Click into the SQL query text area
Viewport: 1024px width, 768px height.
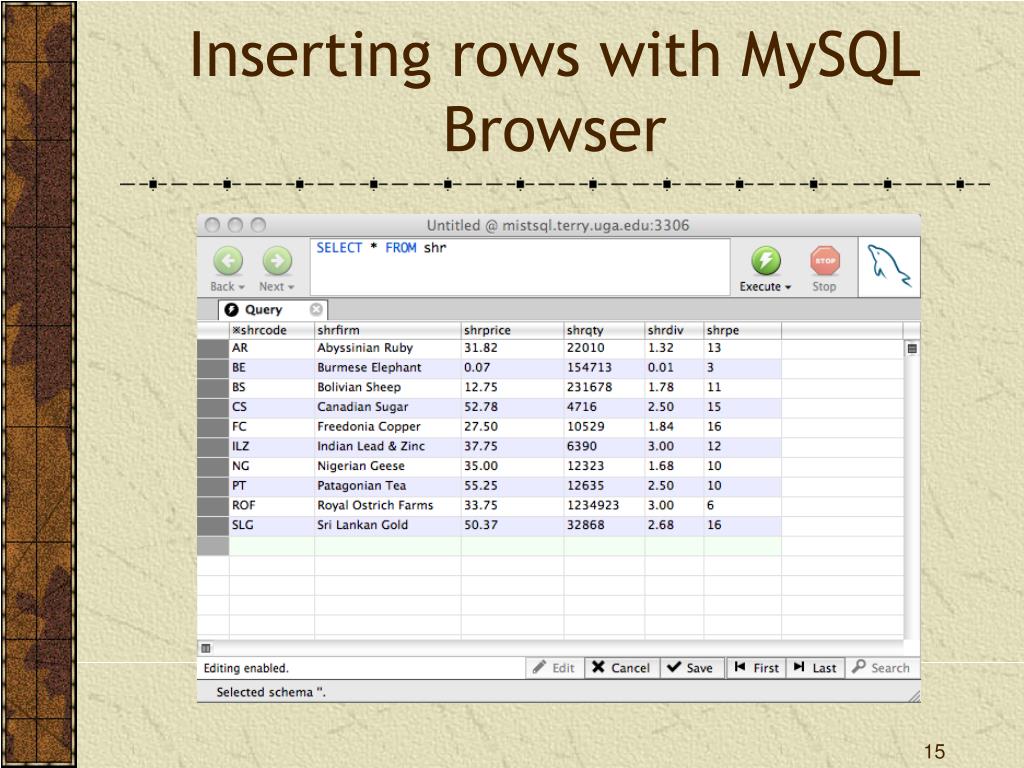pyautogui.click(x=520, y=267)
